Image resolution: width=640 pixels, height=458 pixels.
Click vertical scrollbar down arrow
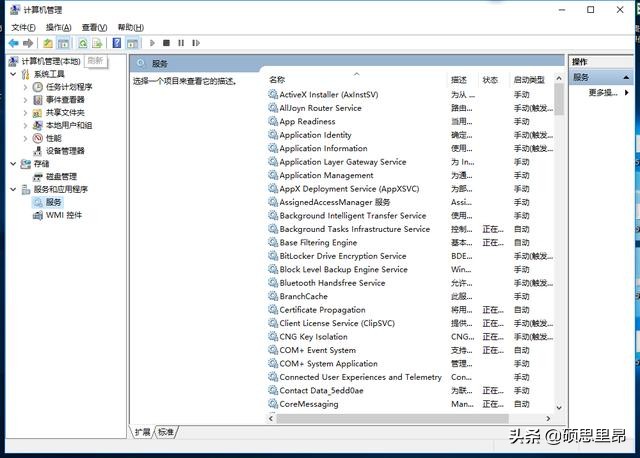click(x=559, y=407)
